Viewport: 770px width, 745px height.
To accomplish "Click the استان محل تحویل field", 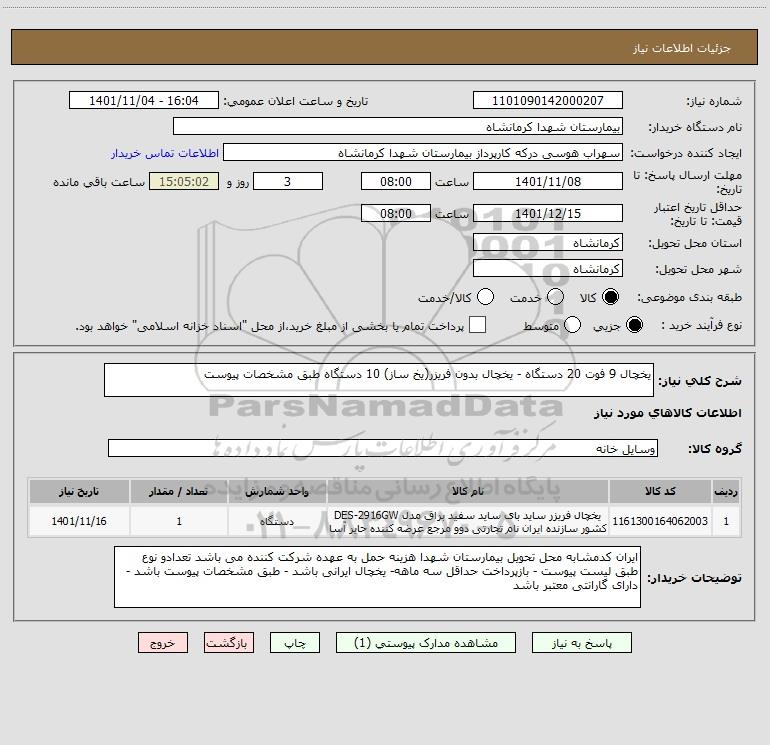I will pos(548,243).
